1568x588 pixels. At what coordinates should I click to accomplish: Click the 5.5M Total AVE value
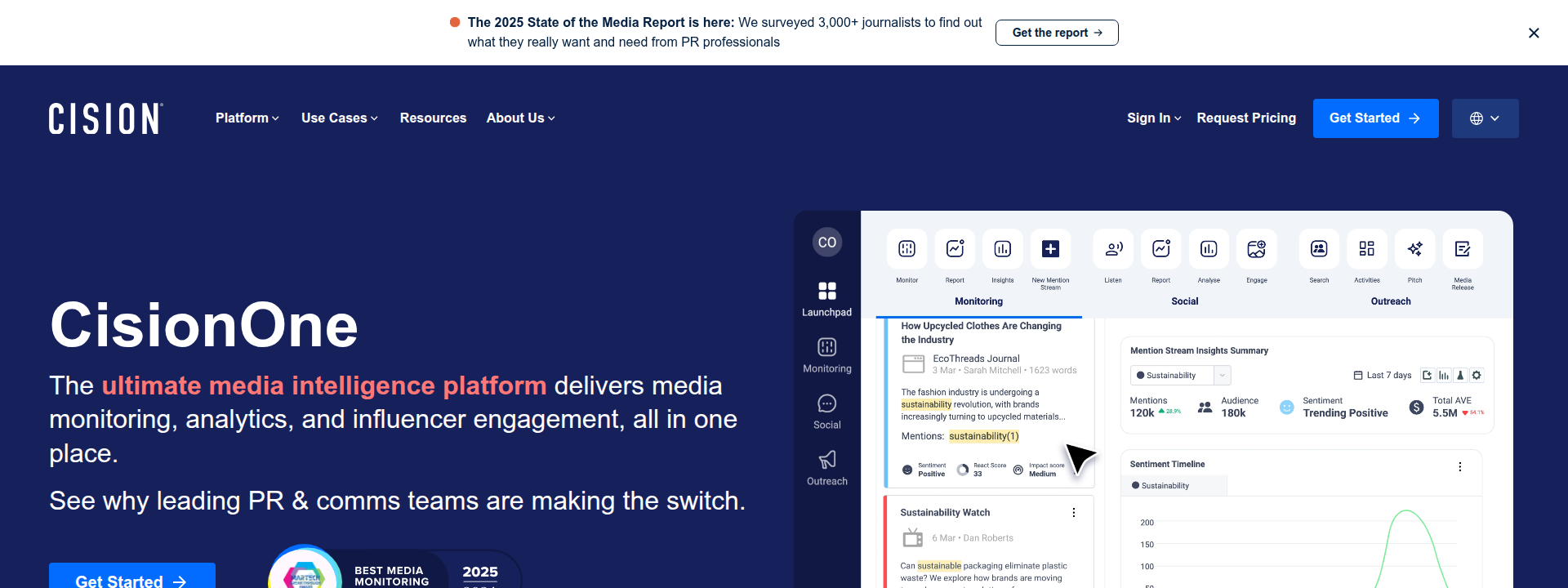click(x=1445, y=413)
